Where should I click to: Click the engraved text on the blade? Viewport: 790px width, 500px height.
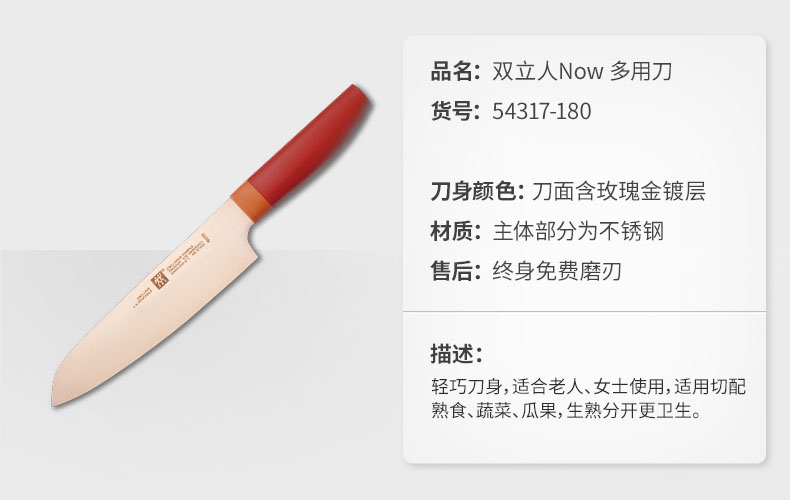(x=185, y=259)
